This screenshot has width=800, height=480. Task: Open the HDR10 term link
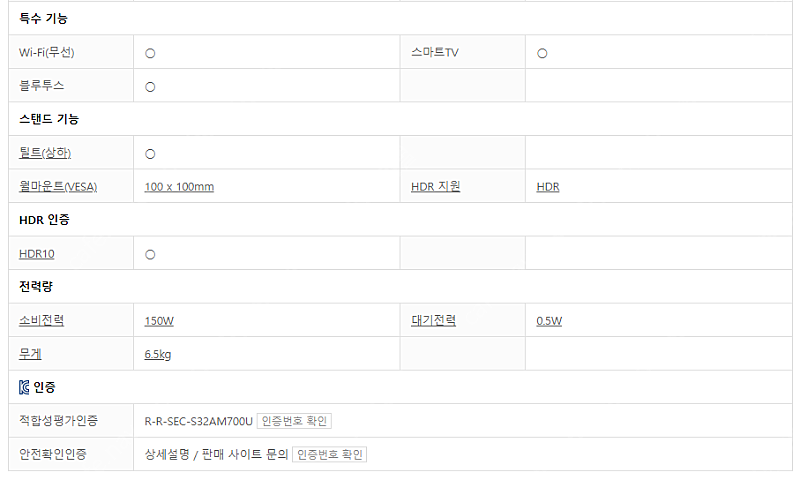click(37, 254)
